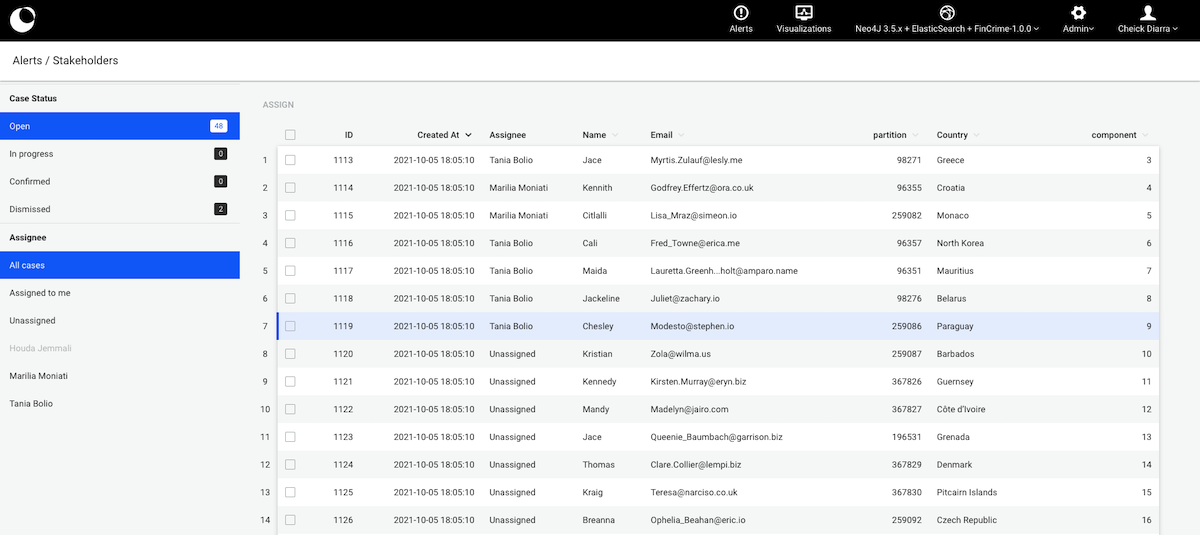1200x535 pixels.
Task: Toggle the select-all checkbox in table header
Action: [x=290, y=135]
